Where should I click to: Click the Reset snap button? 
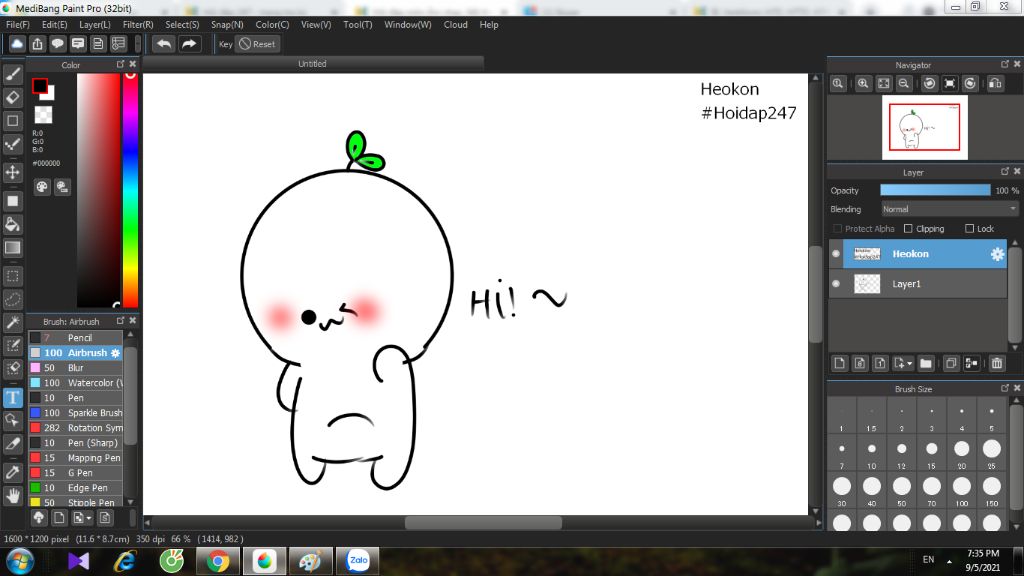pos(257,44)
